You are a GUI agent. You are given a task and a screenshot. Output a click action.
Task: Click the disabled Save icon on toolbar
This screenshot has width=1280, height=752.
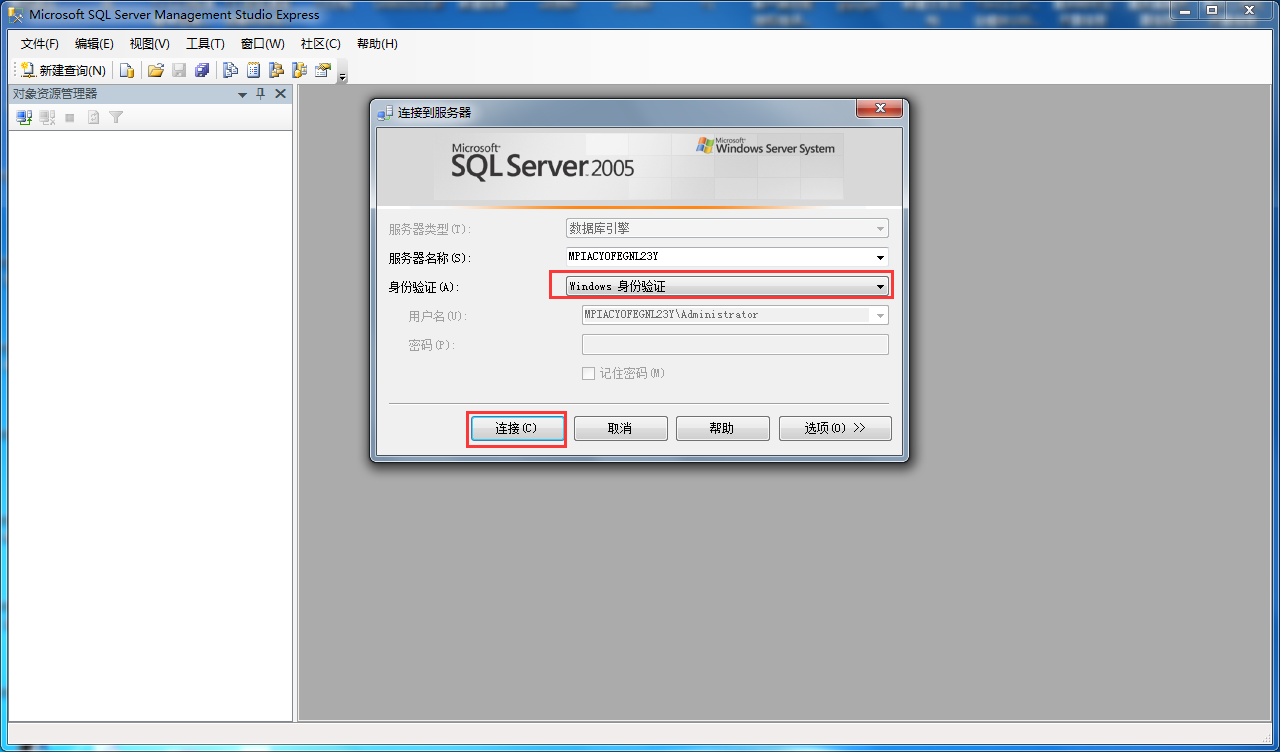(x=179, y=70)
